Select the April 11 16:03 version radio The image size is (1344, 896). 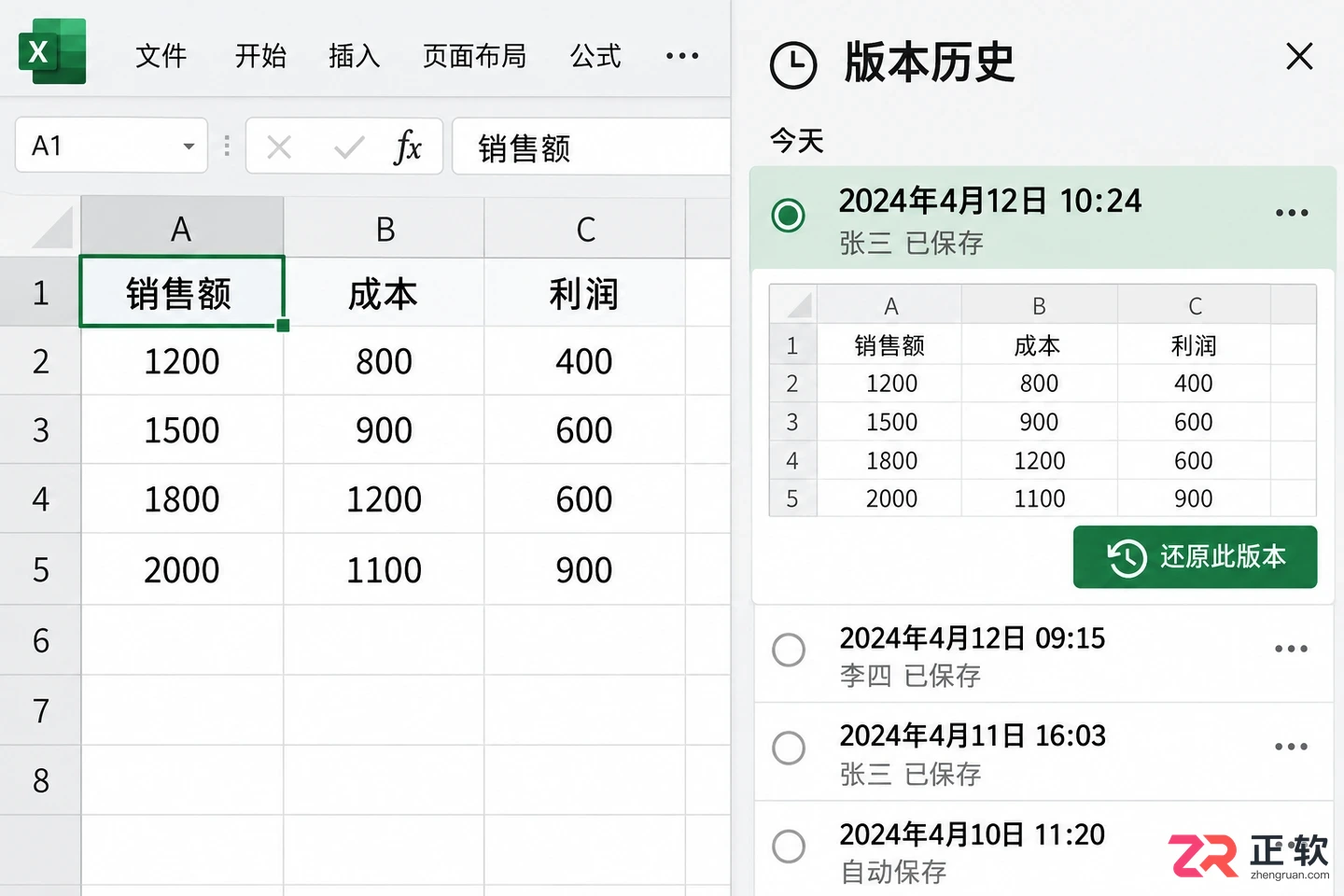pos(789,748)
